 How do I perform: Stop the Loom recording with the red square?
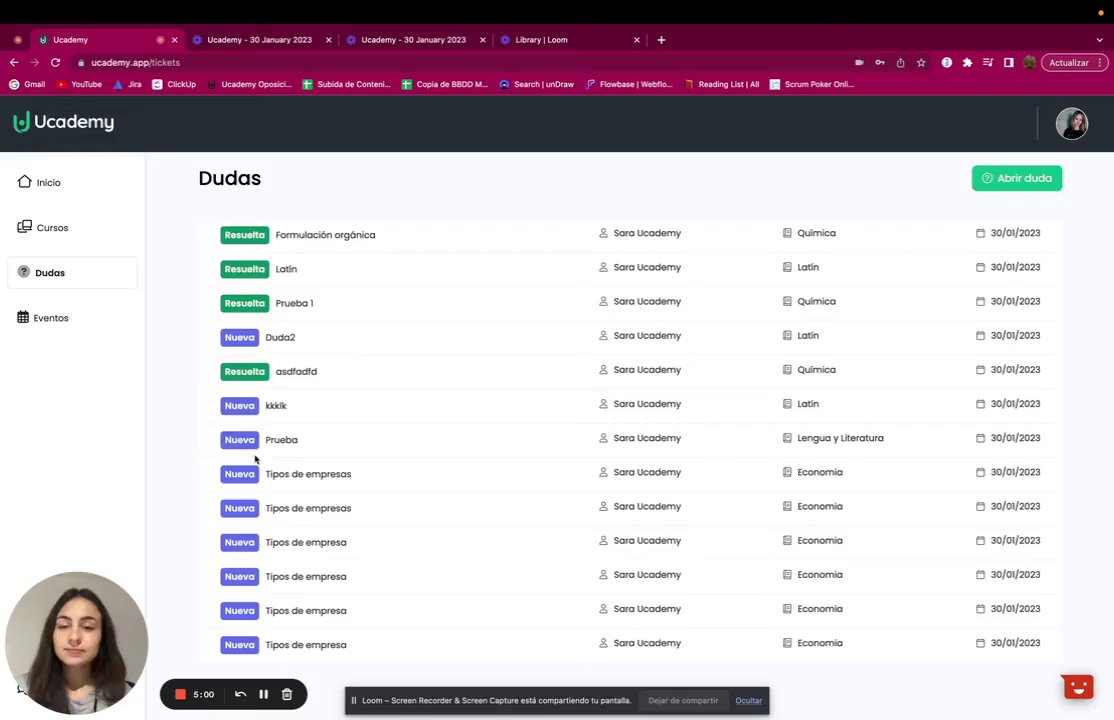click(180, 694)
